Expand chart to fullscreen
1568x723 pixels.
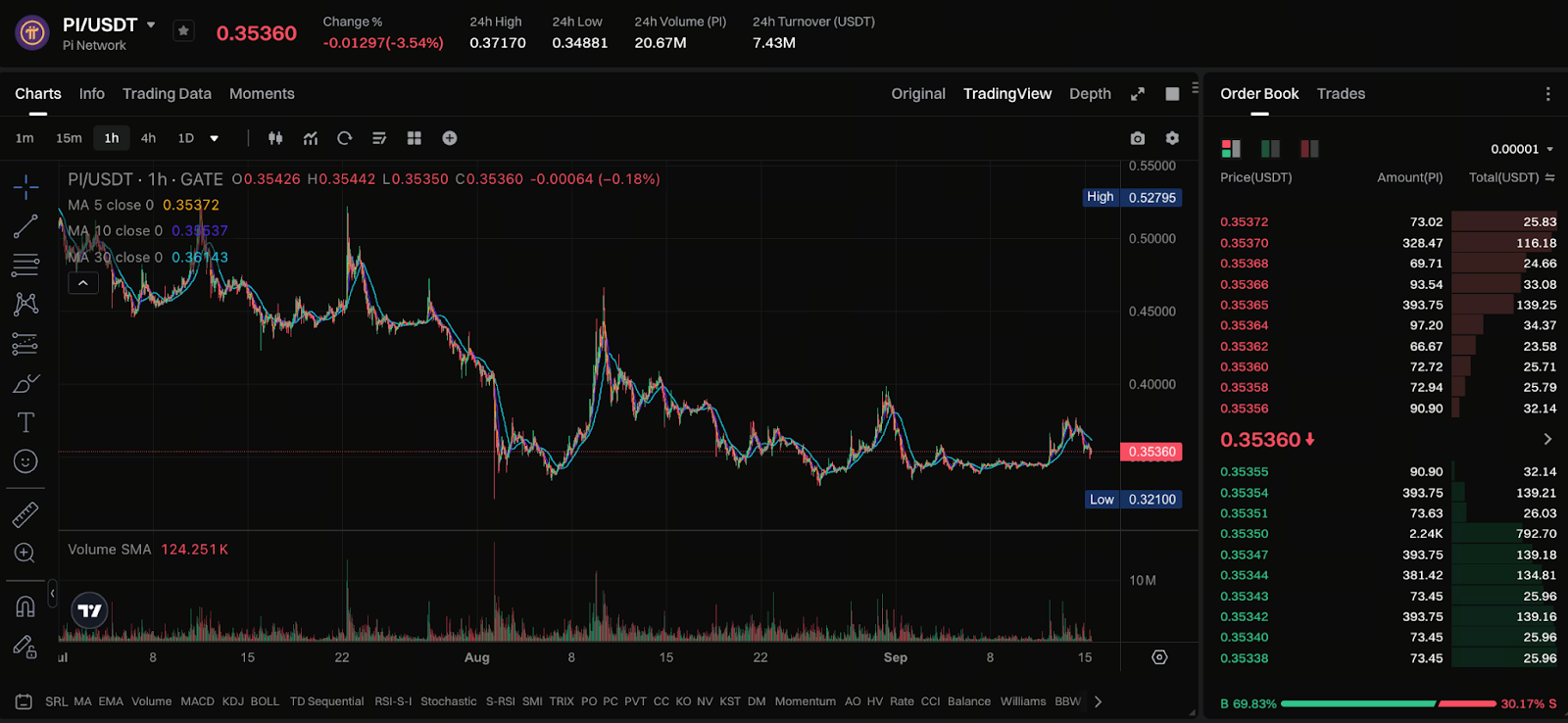tap(1138, 94)
